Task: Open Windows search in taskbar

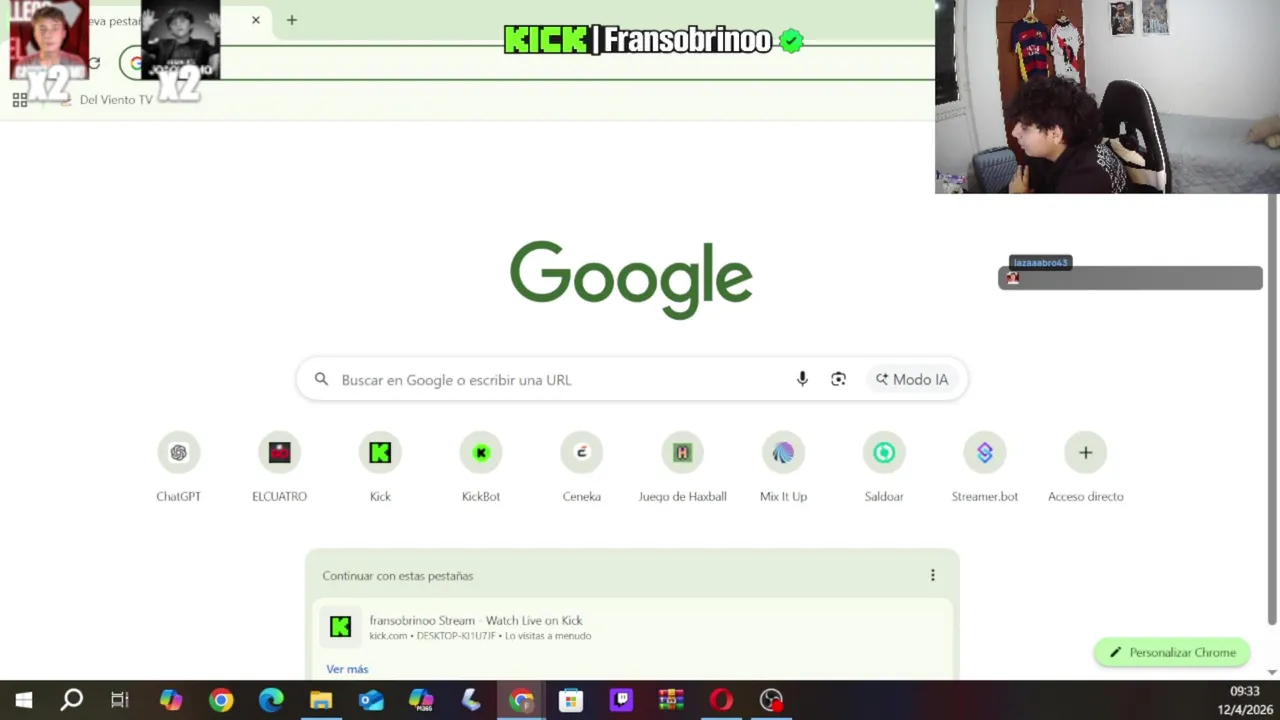Action: [72, 700]
